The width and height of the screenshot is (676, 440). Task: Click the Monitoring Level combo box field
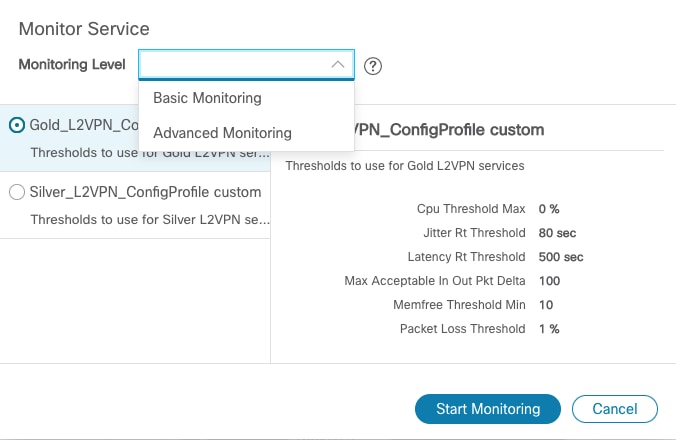(x=236, y=65)
